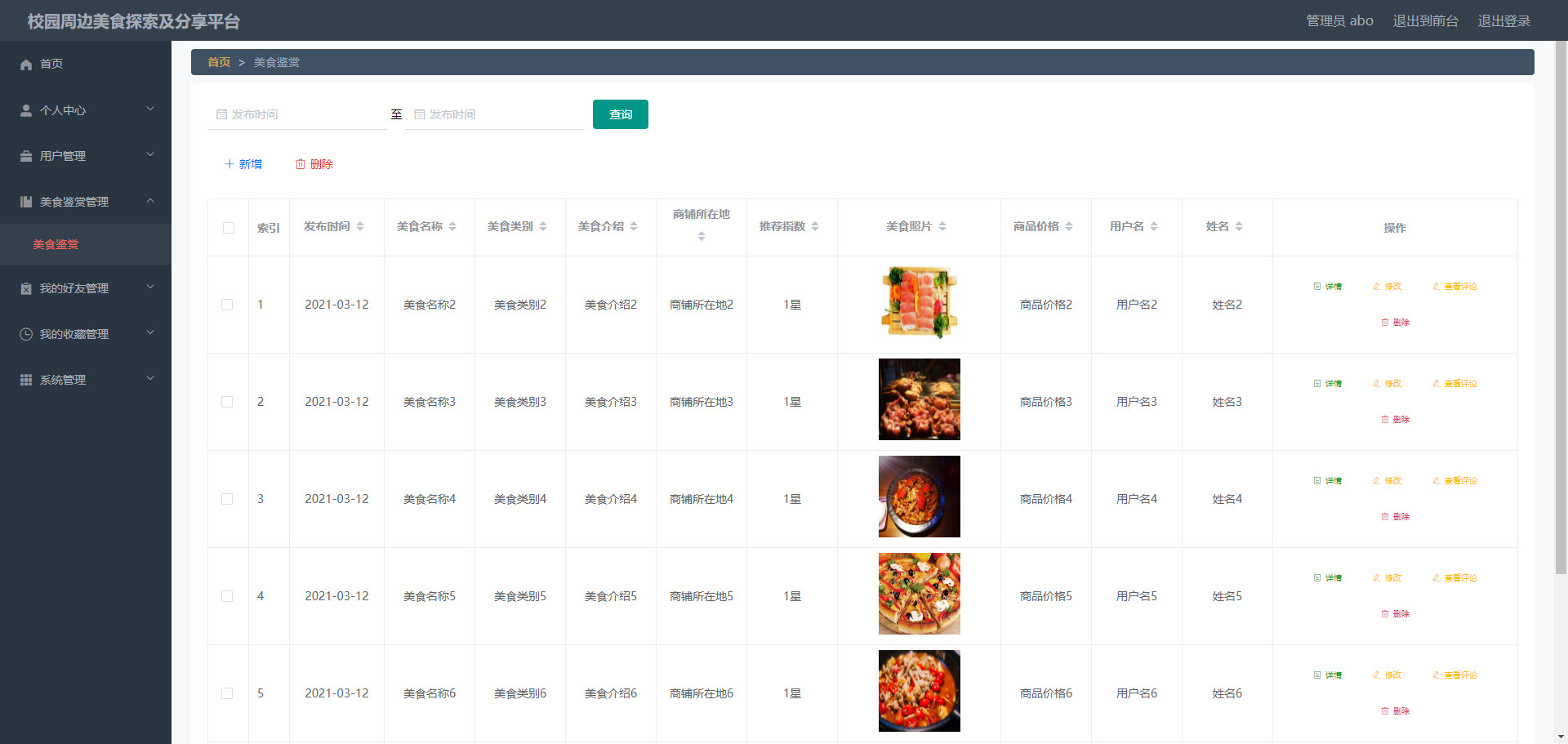Check the checkbox for row index 3

point(227,499)
